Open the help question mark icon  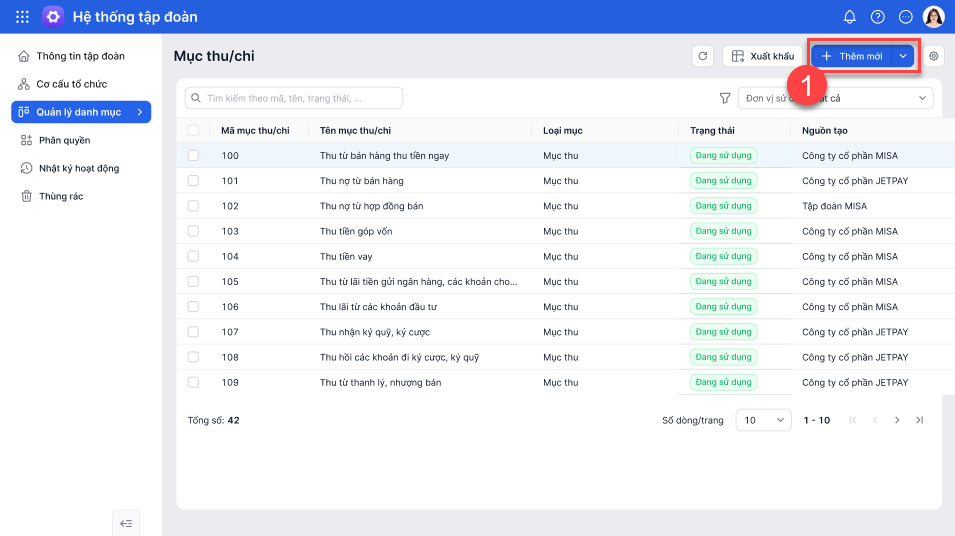point(878,17)
